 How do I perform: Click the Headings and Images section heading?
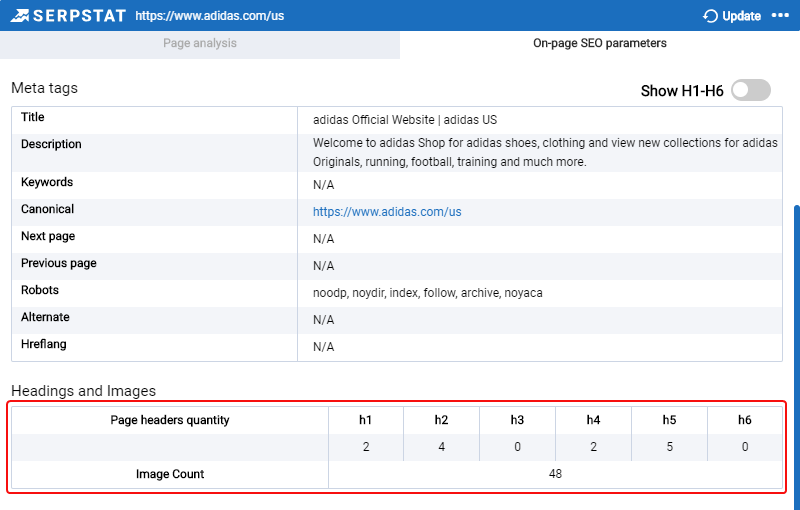click(x=84, y=391)
